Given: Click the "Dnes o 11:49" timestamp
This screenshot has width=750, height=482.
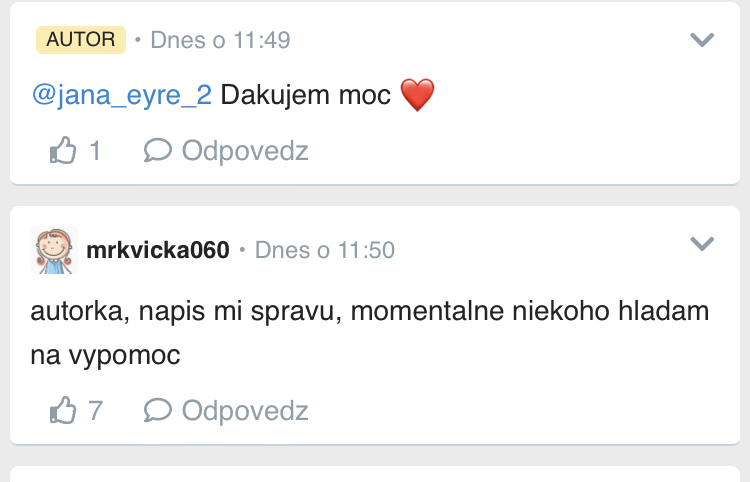Looking at the screenshot, I should pos(220,40).
